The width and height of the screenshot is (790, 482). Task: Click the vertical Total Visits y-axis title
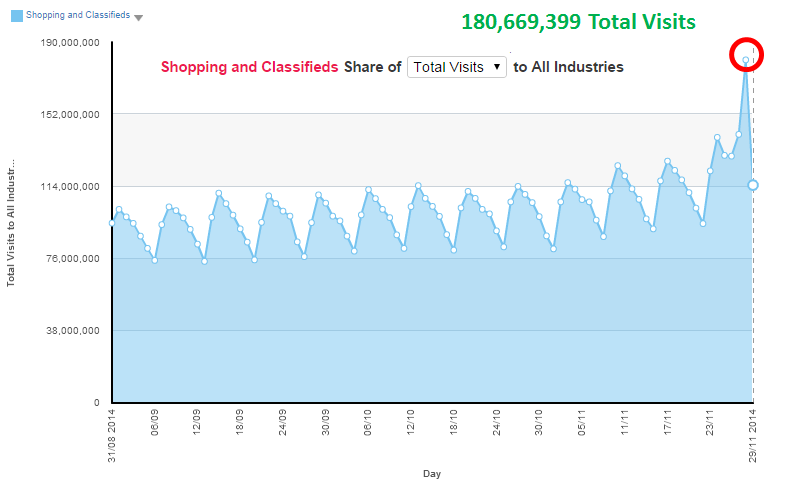click(11, 222)
